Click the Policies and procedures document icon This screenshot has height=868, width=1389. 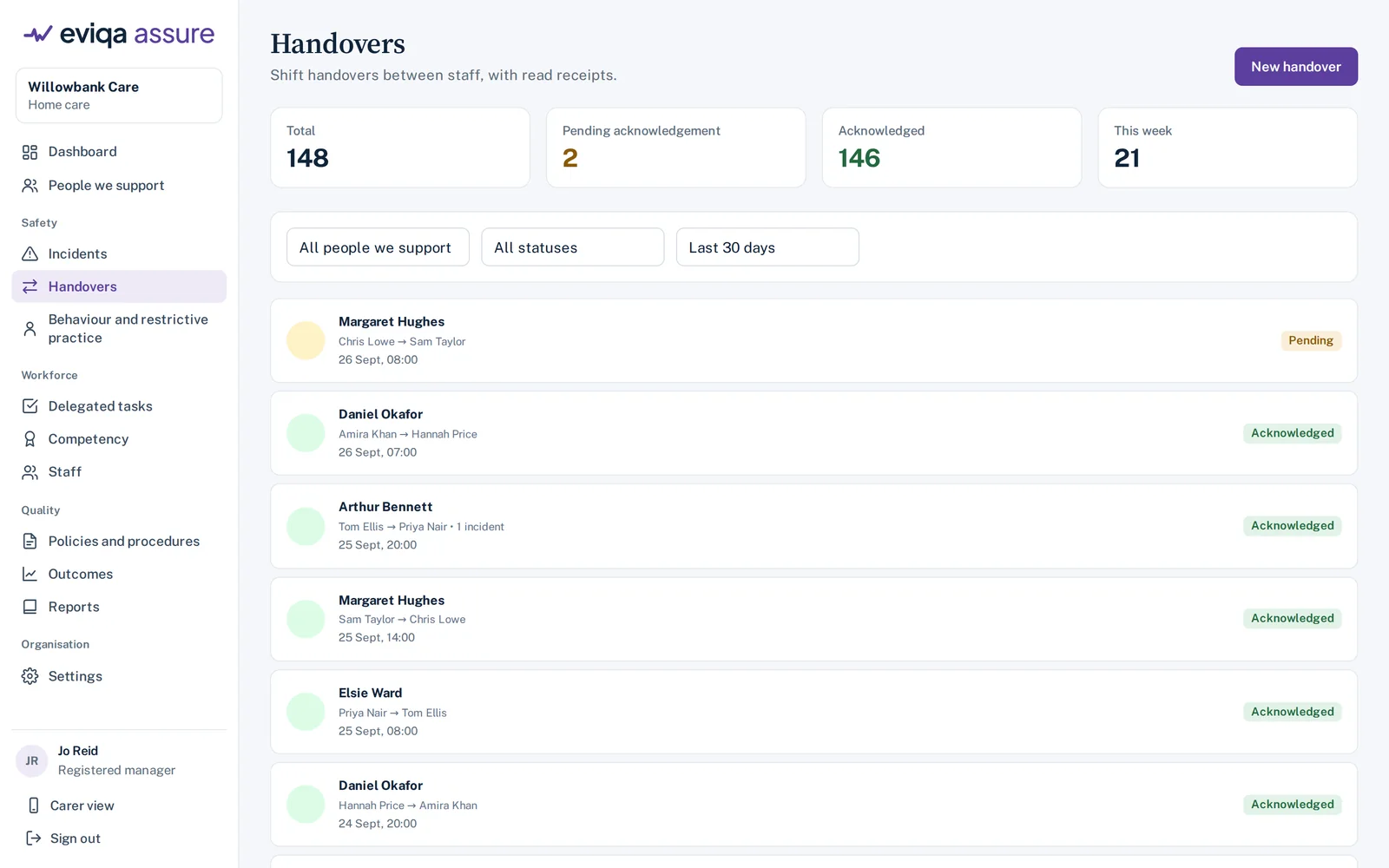pos(30,542)
